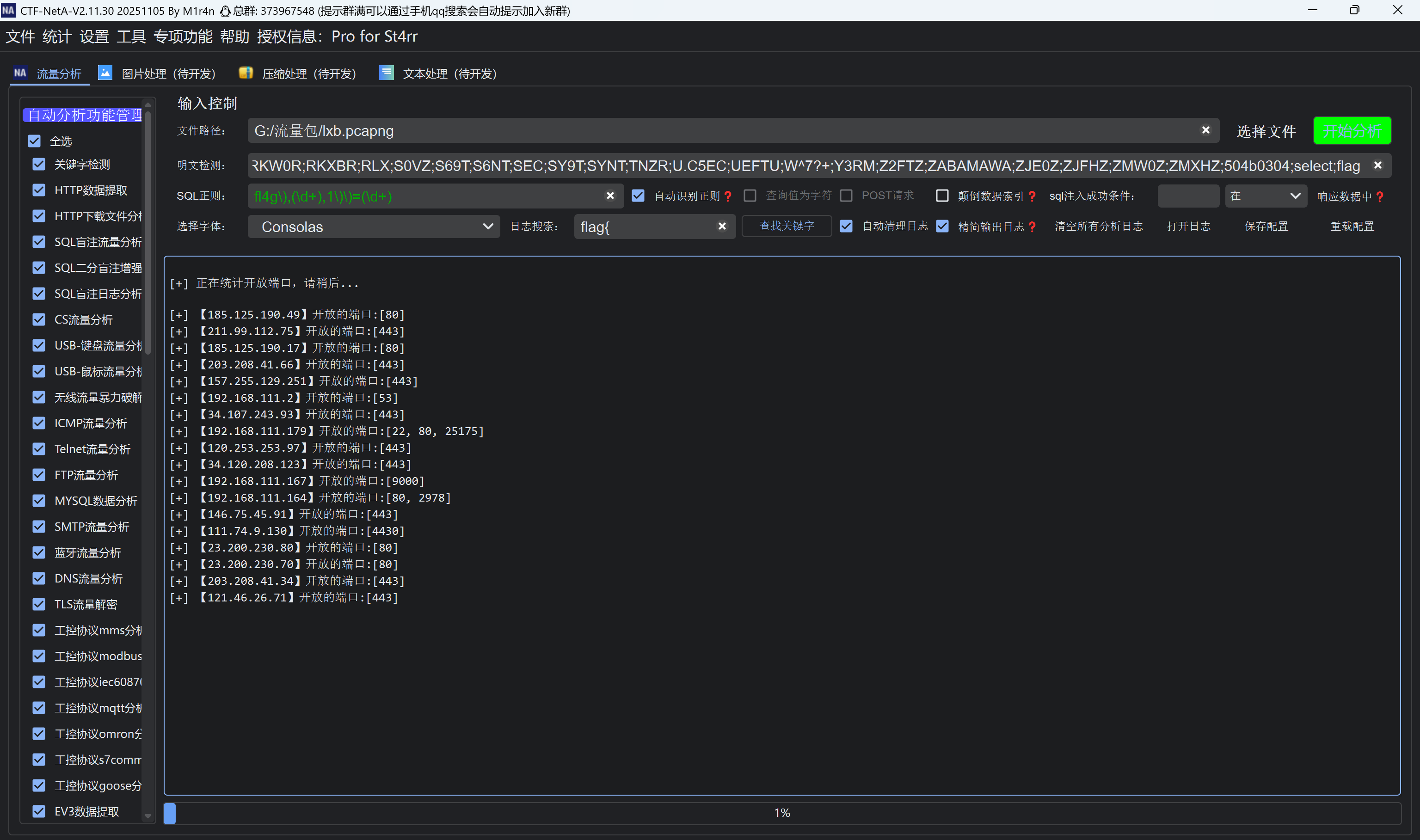The width and height of the screenshot is (1420, 840).
Task: Click the image processing tab icon
Action: pyautogui.click(x=105, y=73)
